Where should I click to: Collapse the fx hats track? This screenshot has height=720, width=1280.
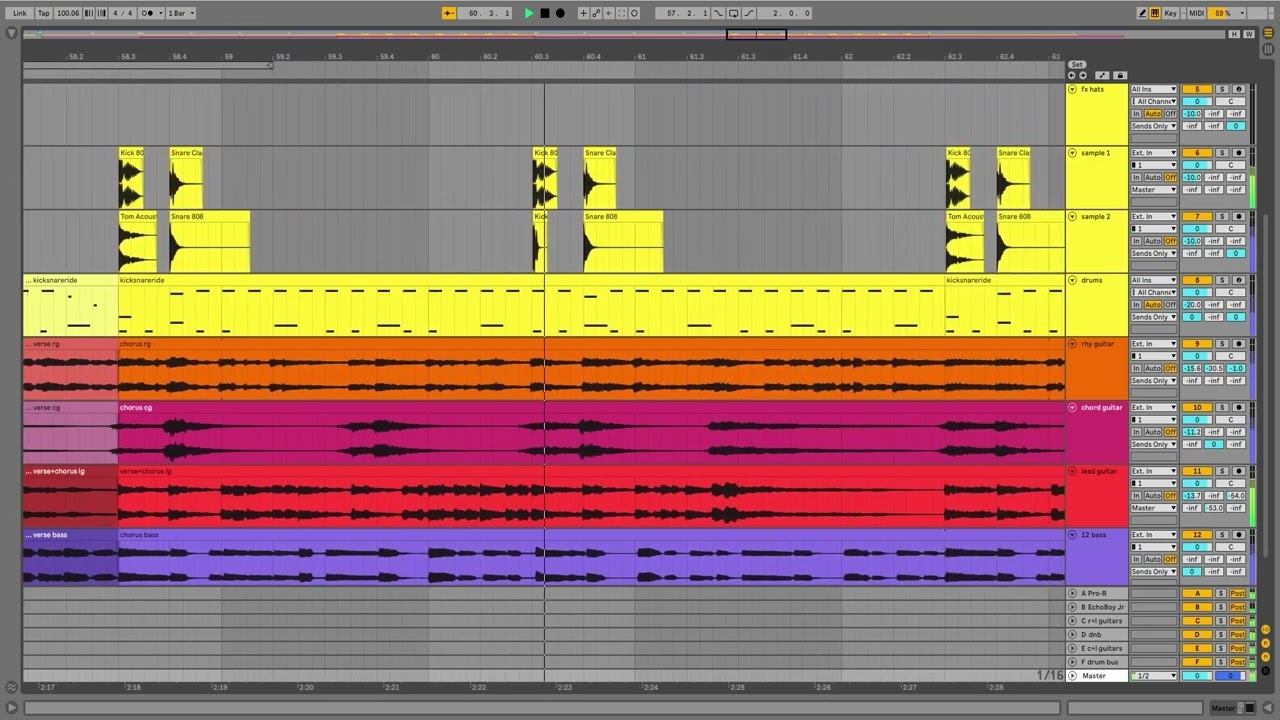(x=1072, y=89)
